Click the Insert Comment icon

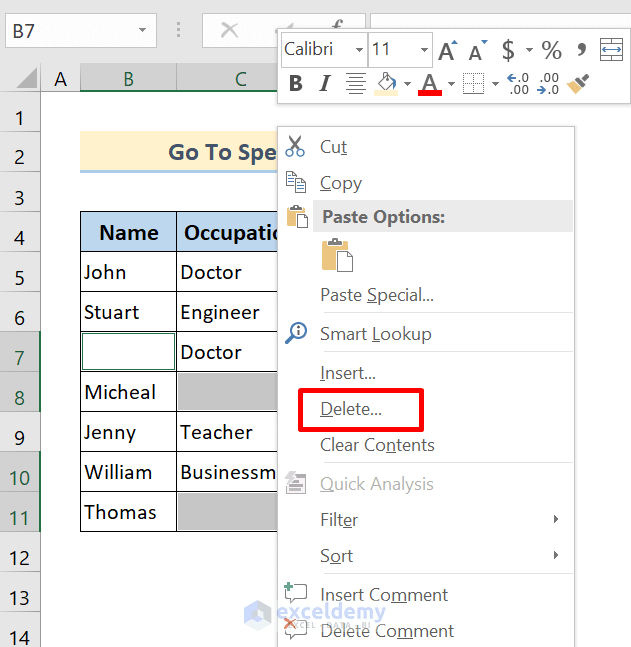(295, 593)
